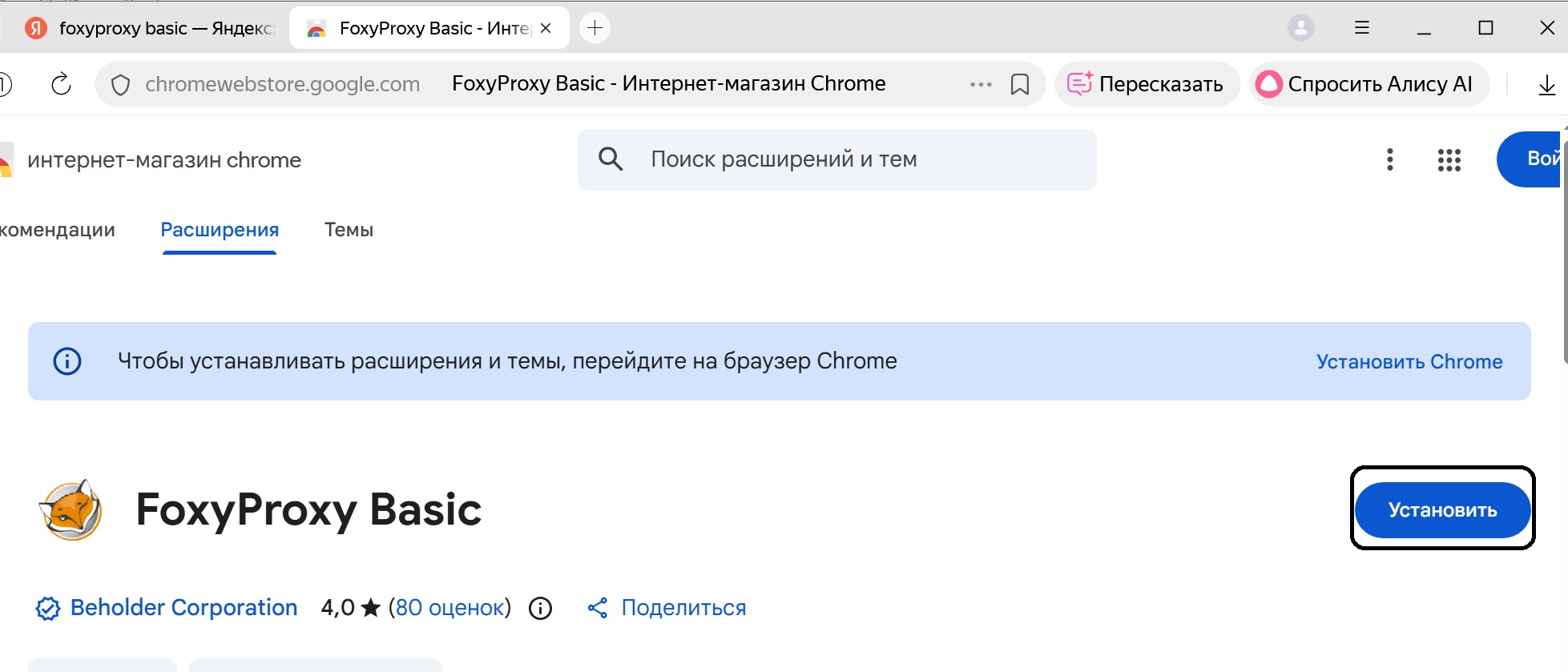Image resolution: width=1568 pixels, height=672 pixels.
Task: Open the Beholder Corporation developer link
Action: tap(183, 608)
